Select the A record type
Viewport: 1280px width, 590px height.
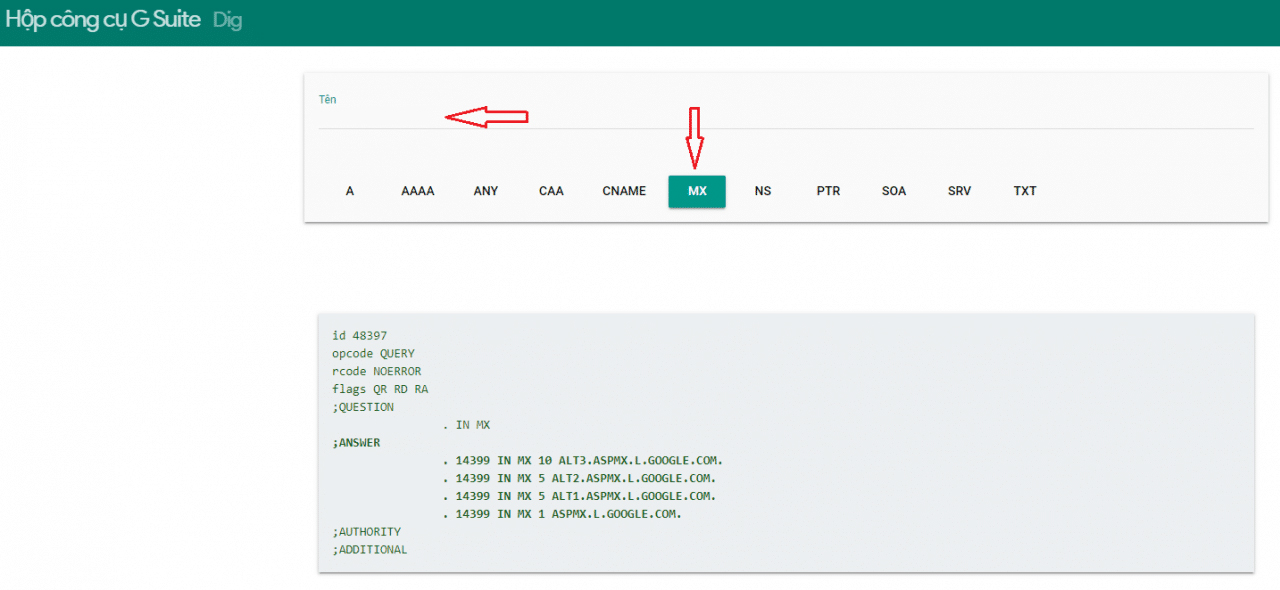tap(350, 191)
